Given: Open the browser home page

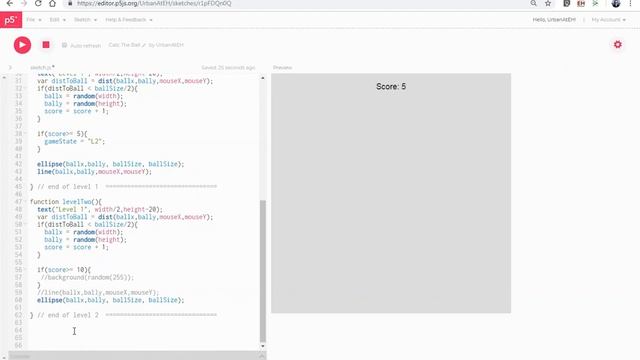Looking at the screenshot, I should (52, 4).
